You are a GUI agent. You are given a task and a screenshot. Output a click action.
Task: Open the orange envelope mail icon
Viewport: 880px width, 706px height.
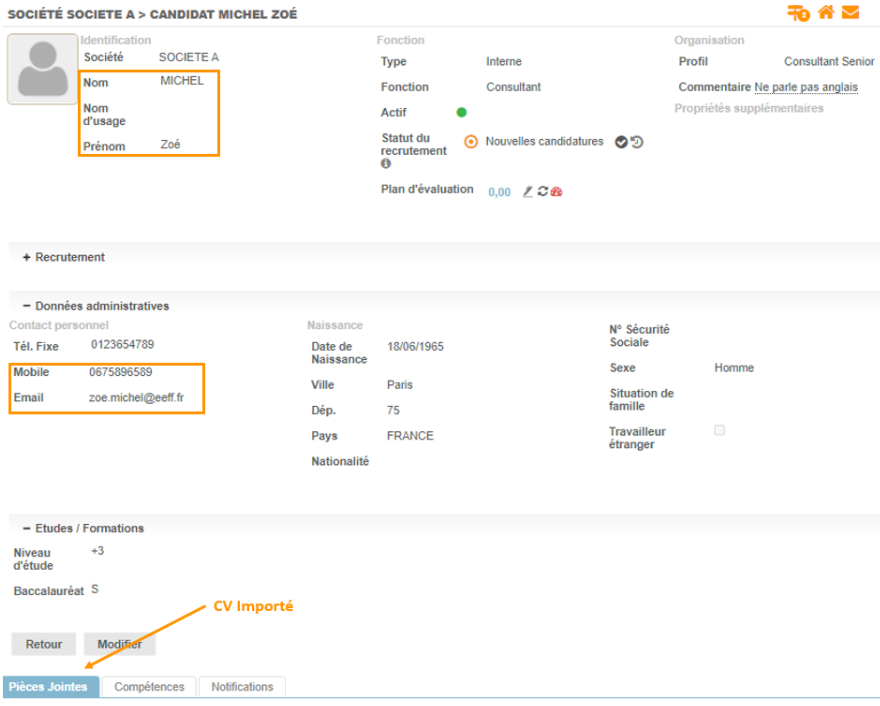[850, 13]
